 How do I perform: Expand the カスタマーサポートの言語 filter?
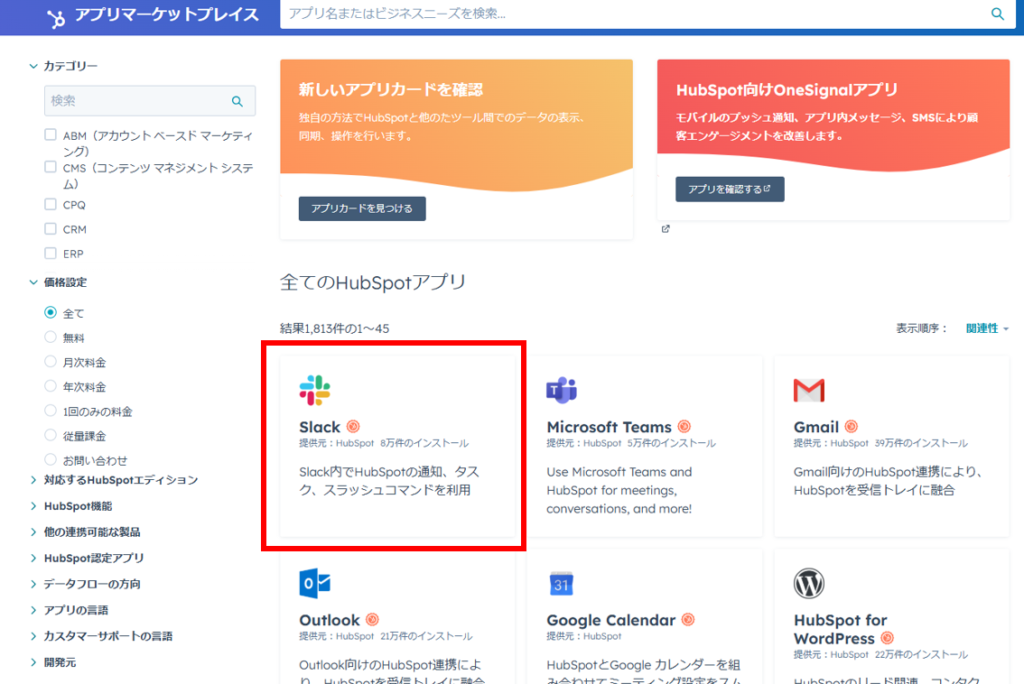pyautogui.click(x=101, y=636)
